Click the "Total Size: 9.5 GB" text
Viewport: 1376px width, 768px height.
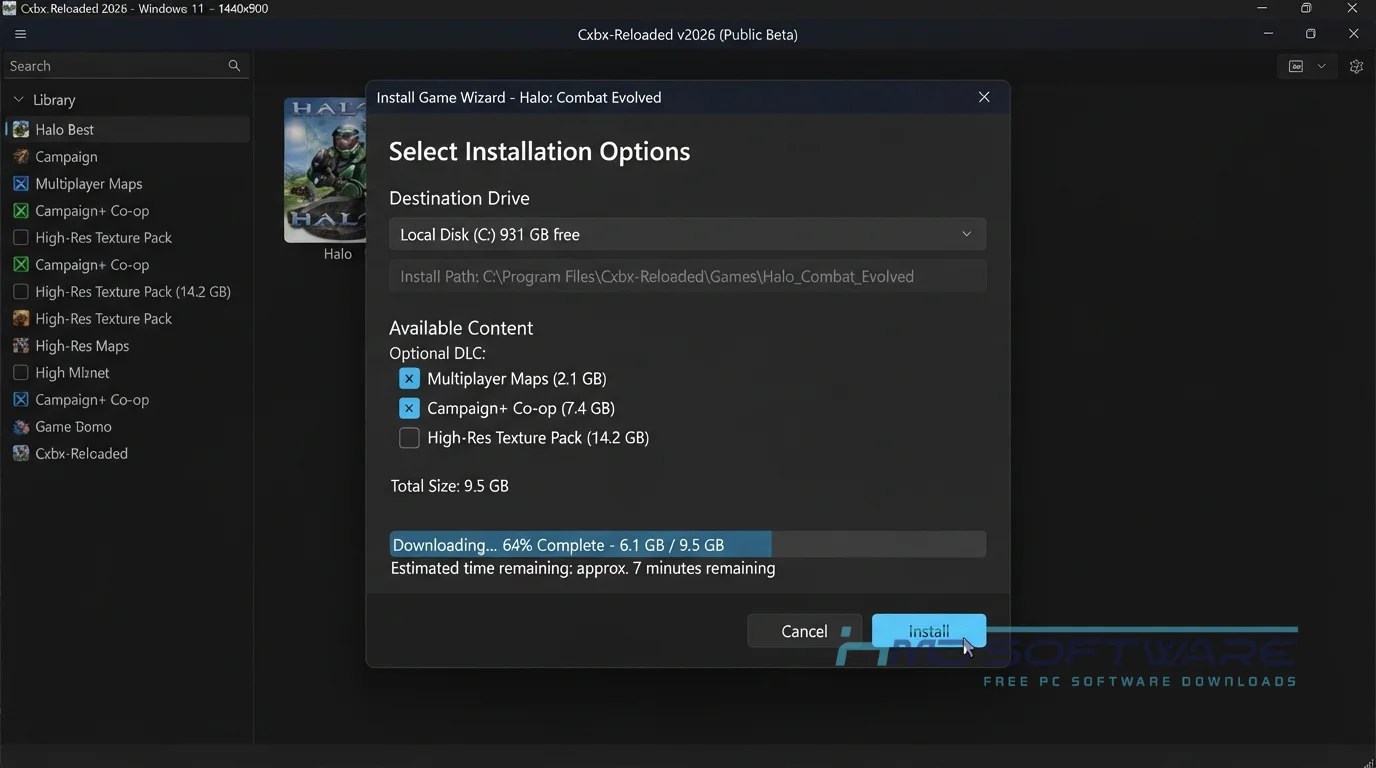click(x=450, y=486)
